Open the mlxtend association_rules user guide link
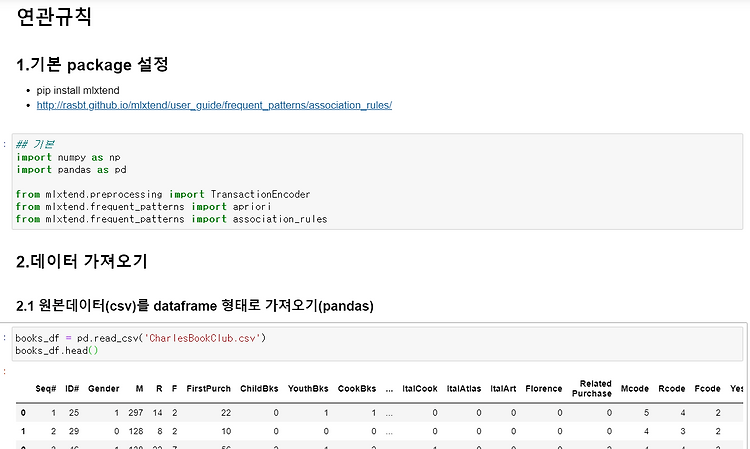Image resolution: width=750 pixels, height=449 pixels. [x=214, y=105]
